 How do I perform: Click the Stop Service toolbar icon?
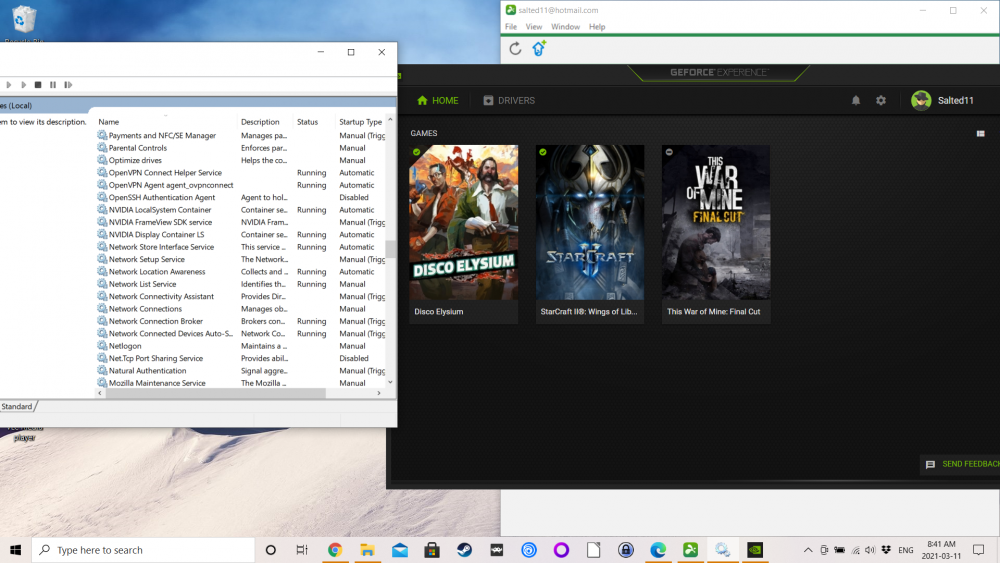(x=38, y=85)
